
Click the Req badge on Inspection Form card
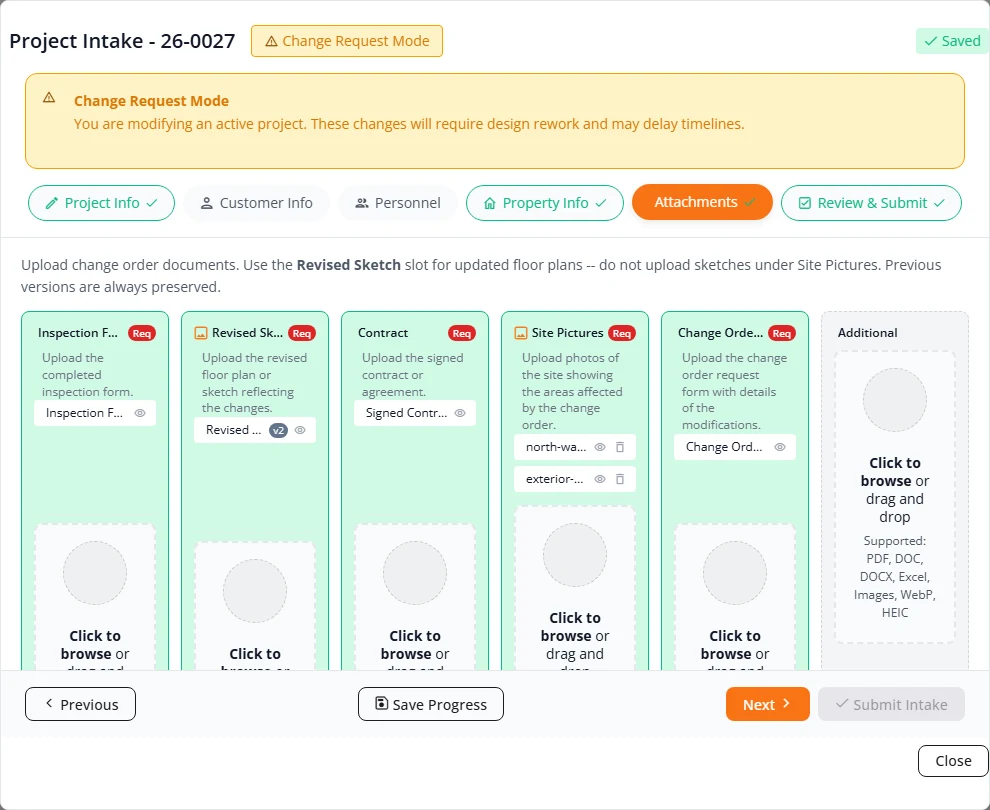click(141, 333)
